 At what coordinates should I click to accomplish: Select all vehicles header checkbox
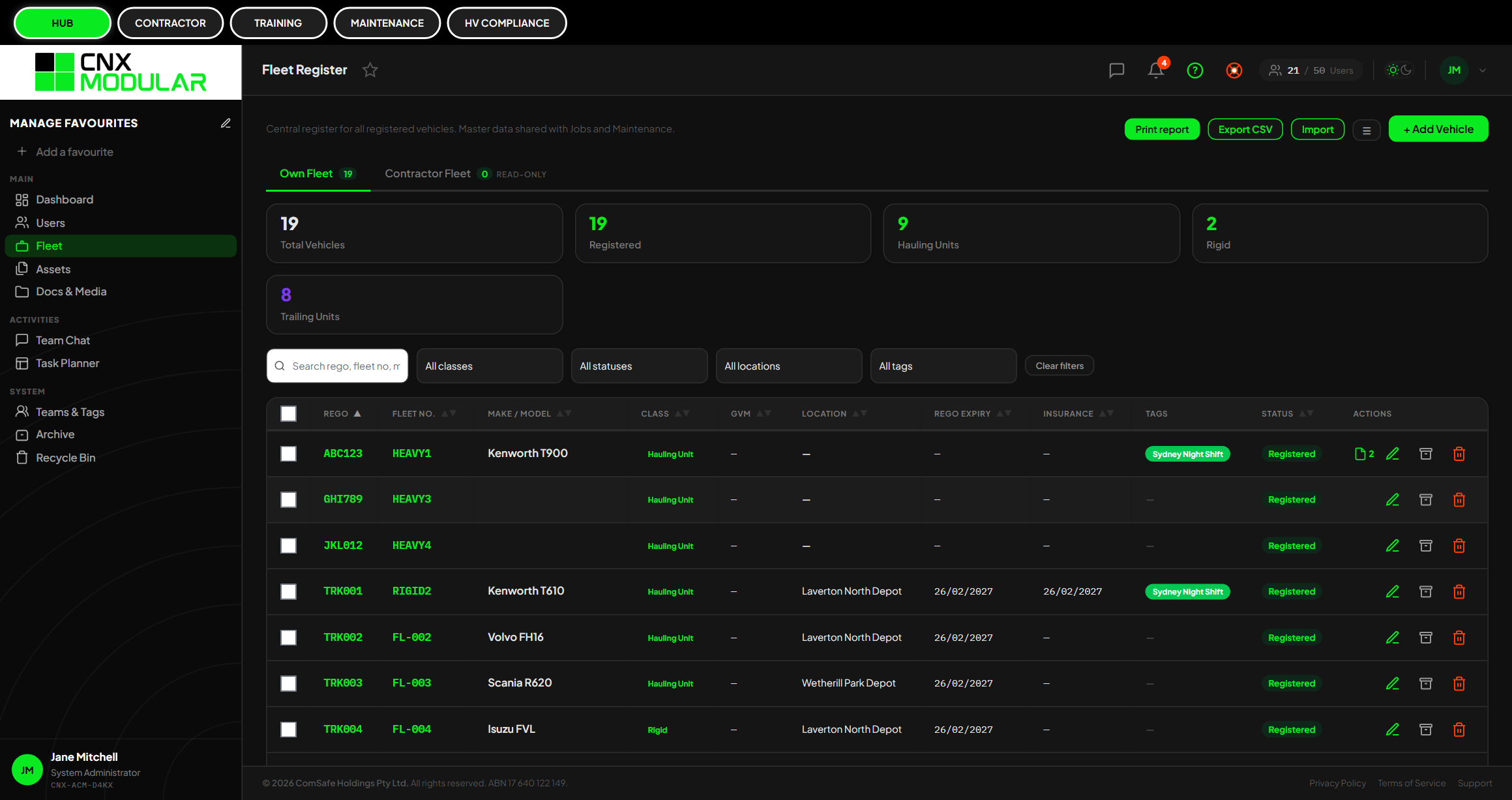288,413
